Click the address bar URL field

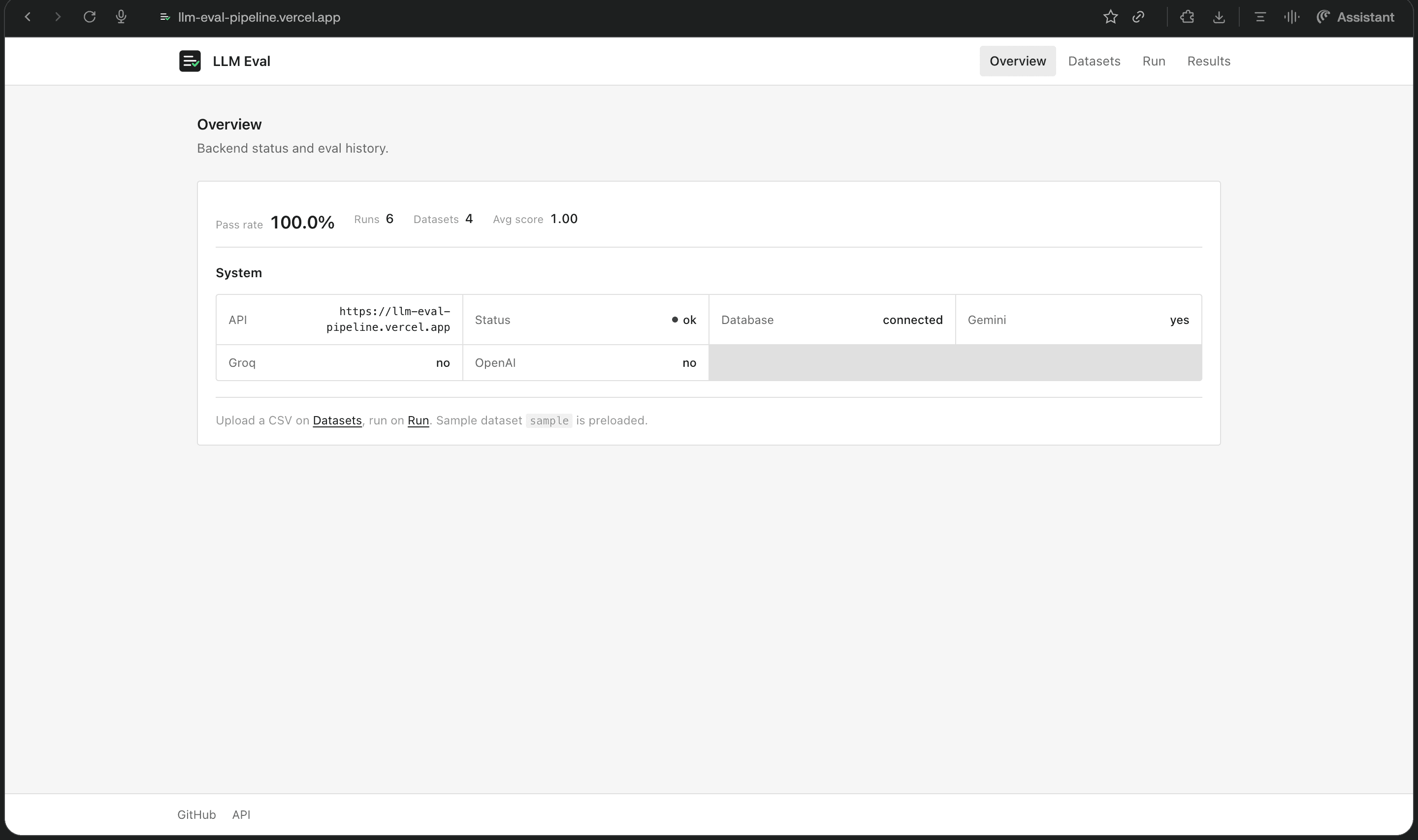coord(259,17)
